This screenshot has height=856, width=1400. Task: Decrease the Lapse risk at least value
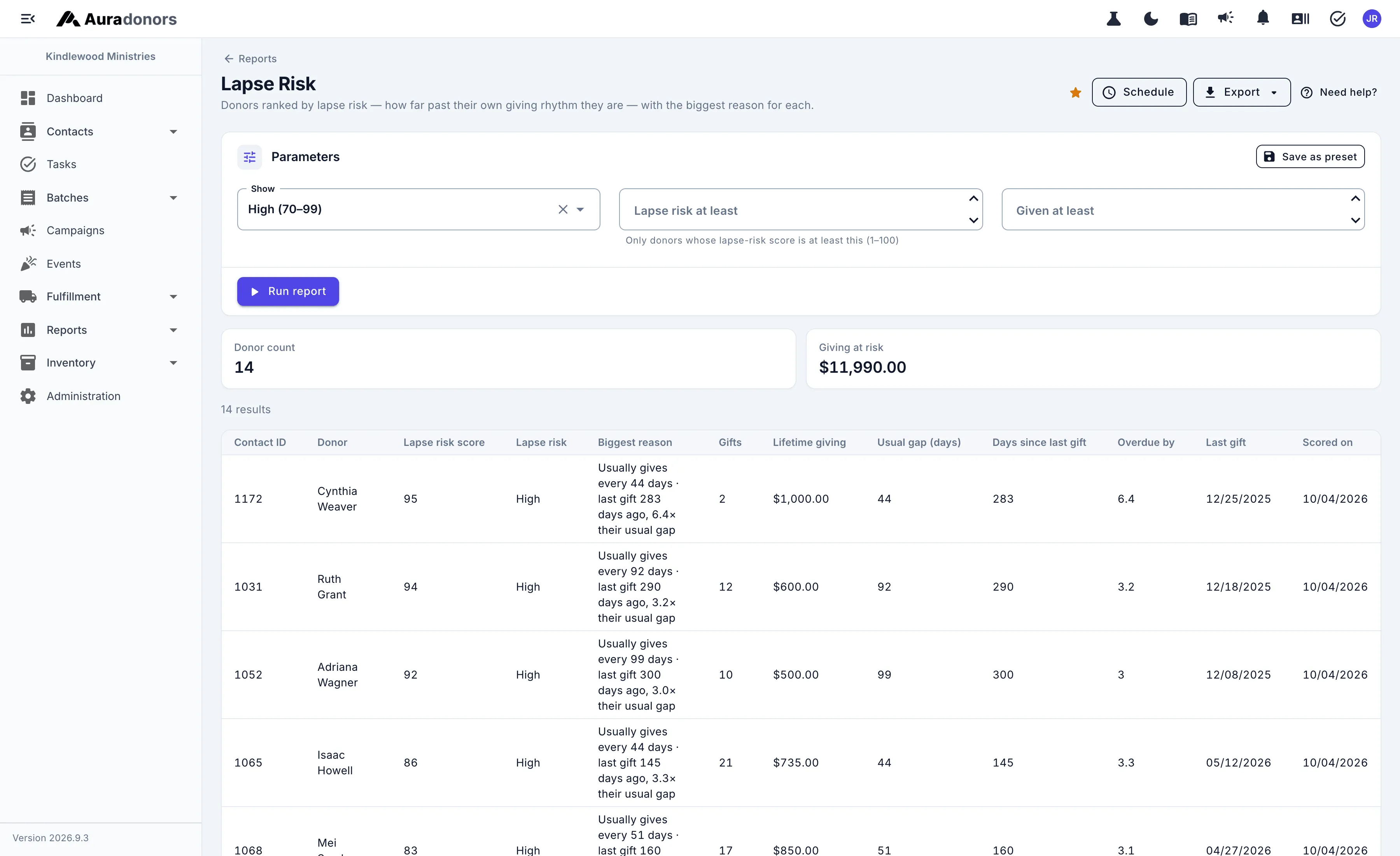[x=973, y=220]
